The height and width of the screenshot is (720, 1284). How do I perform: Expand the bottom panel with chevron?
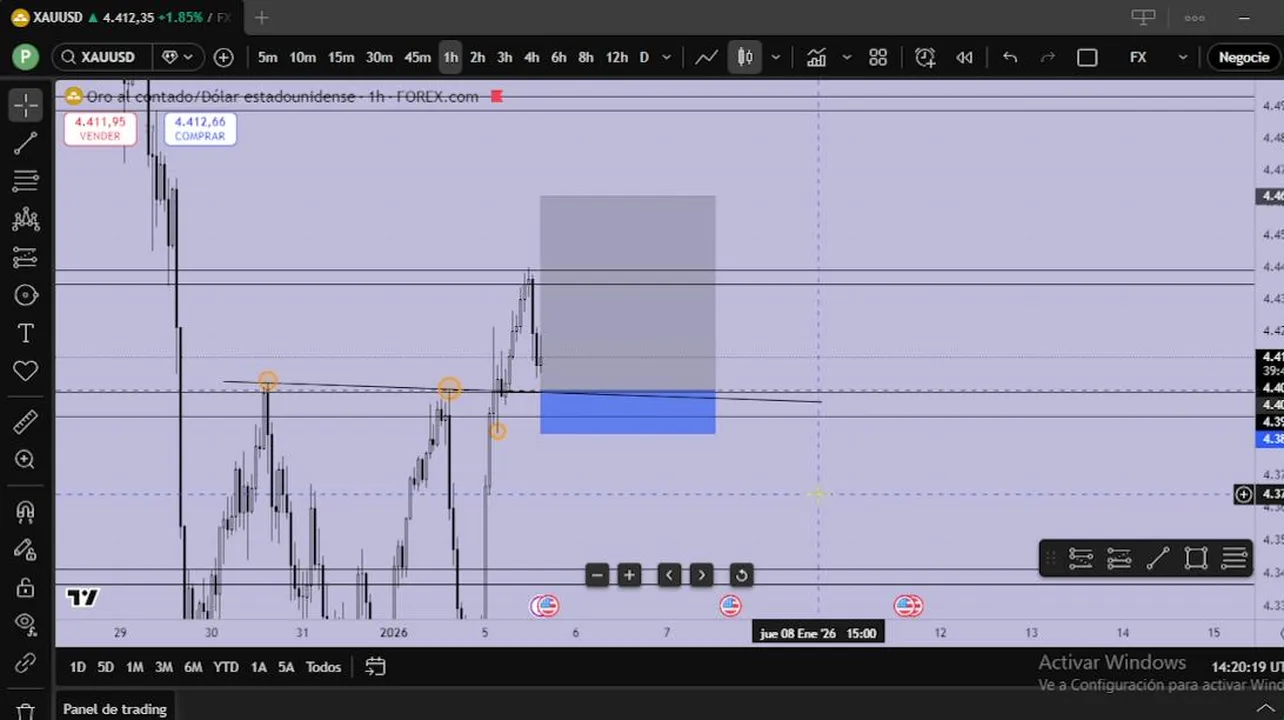[1265, 709]
